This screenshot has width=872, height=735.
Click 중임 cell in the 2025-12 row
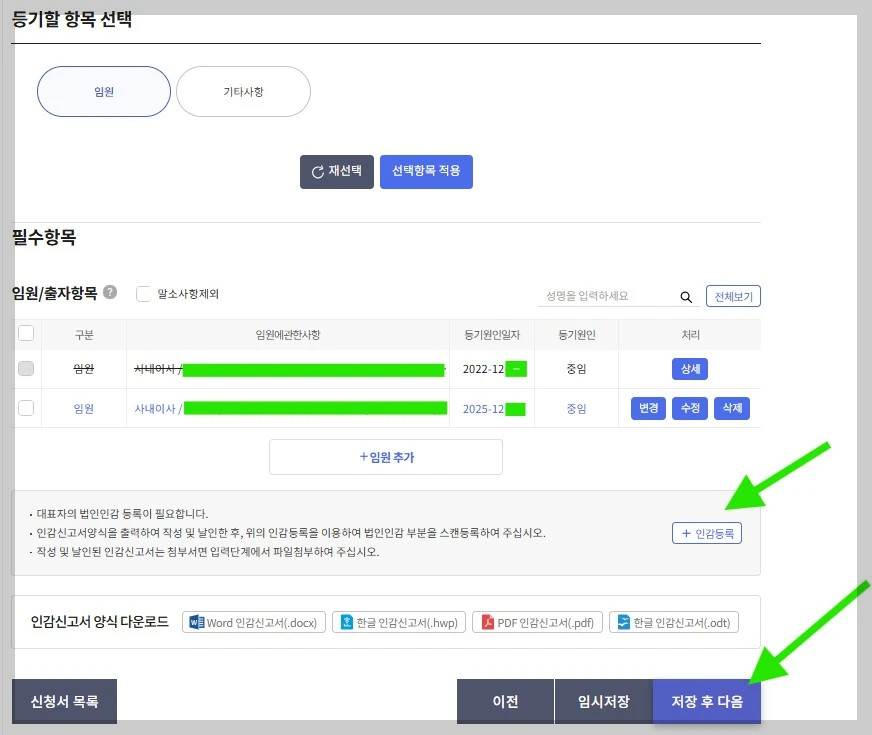[x=576, y=409]
